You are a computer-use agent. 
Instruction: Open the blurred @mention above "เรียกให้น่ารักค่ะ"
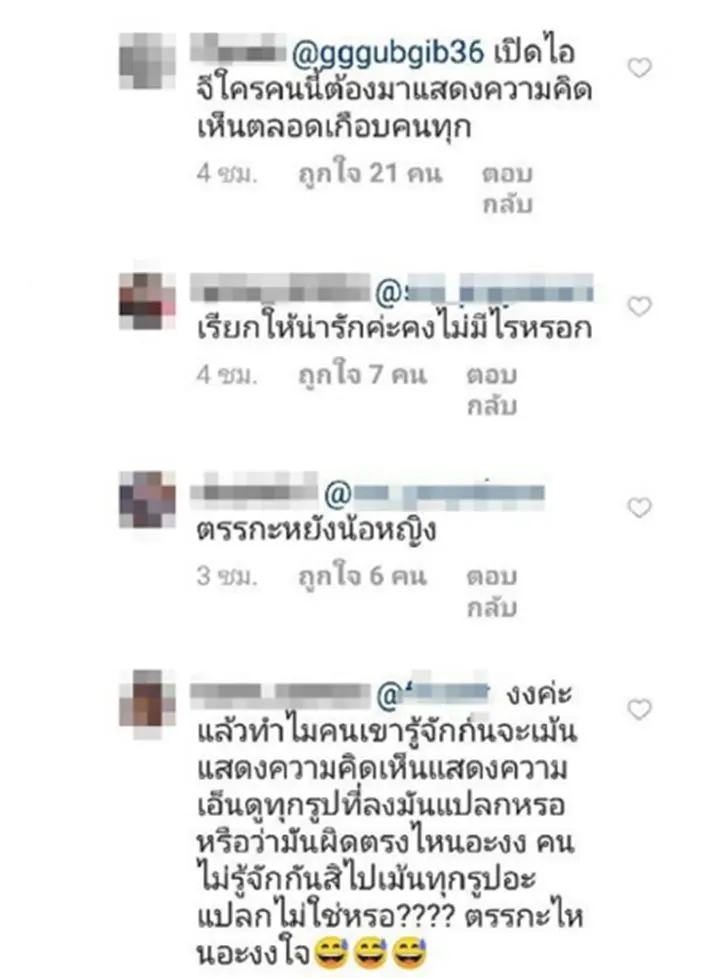[x=485, y=293]
